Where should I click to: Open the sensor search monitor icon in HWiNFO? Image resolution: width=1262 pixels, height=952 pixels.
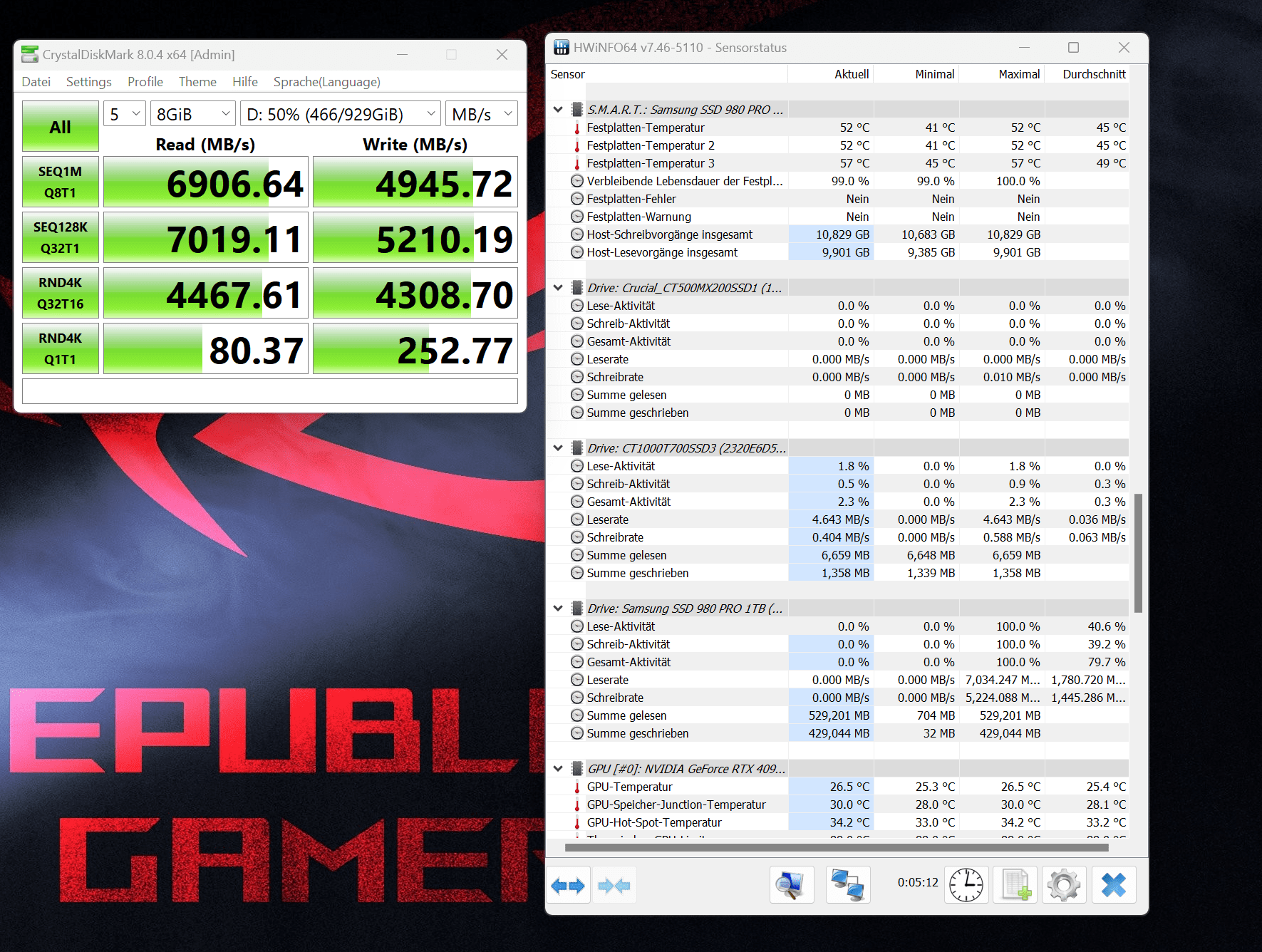[792, 885]
